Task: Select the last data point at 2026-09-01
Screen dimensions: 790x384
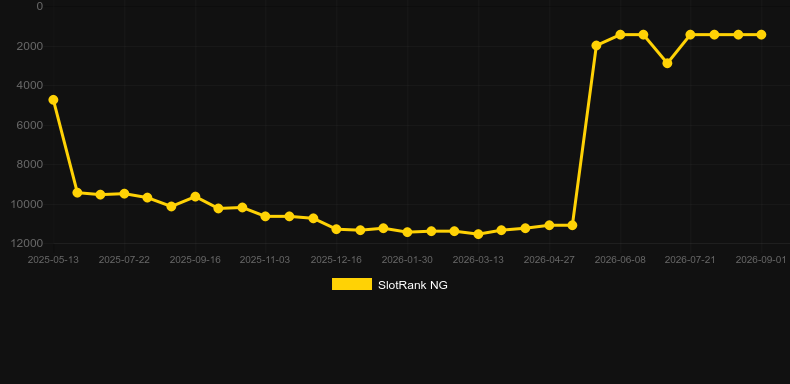Action: coord(761,35)
